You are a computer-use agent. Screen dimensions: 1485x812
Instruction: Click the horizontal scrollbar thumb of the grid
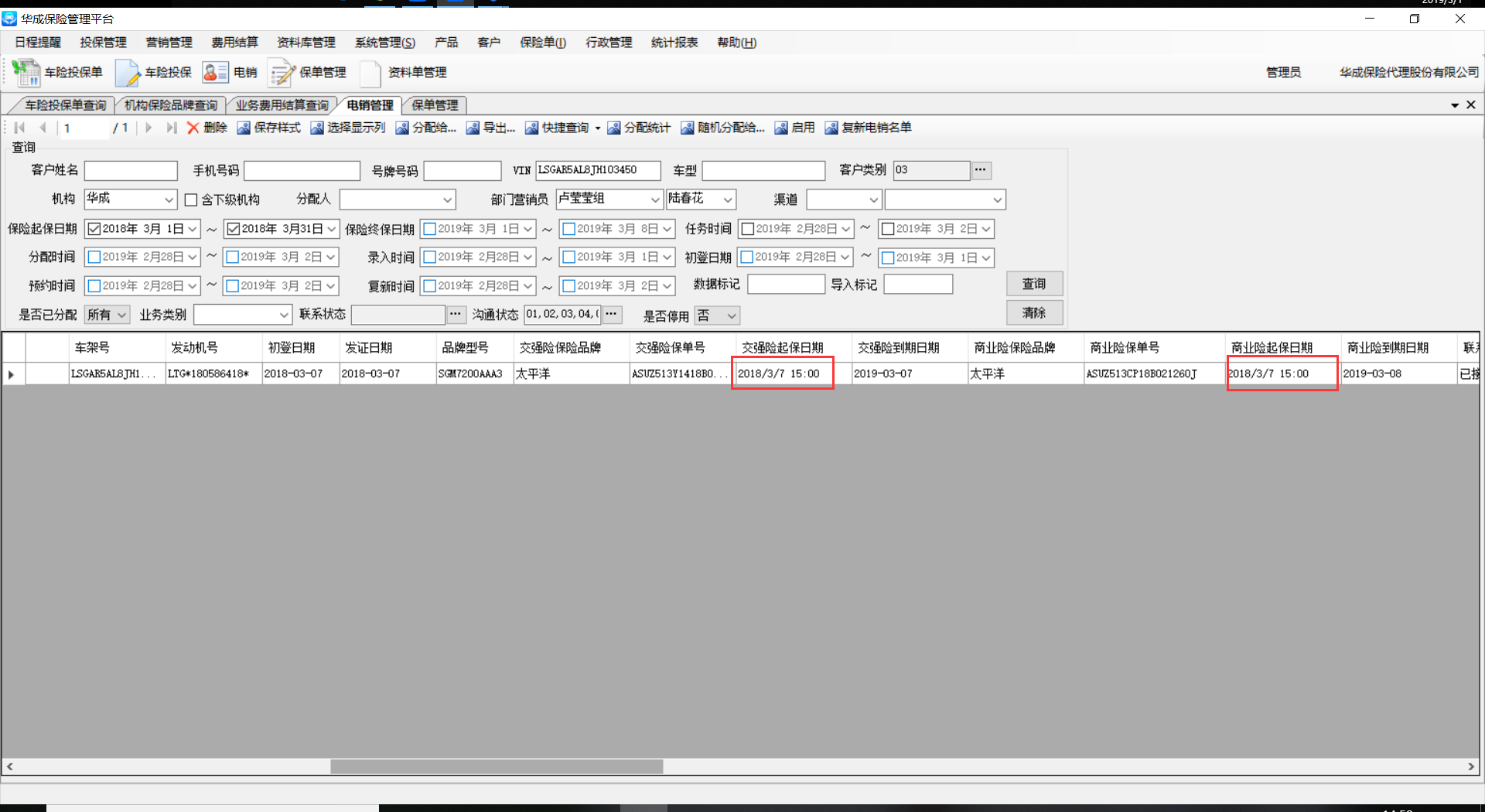tap(497, 766)
